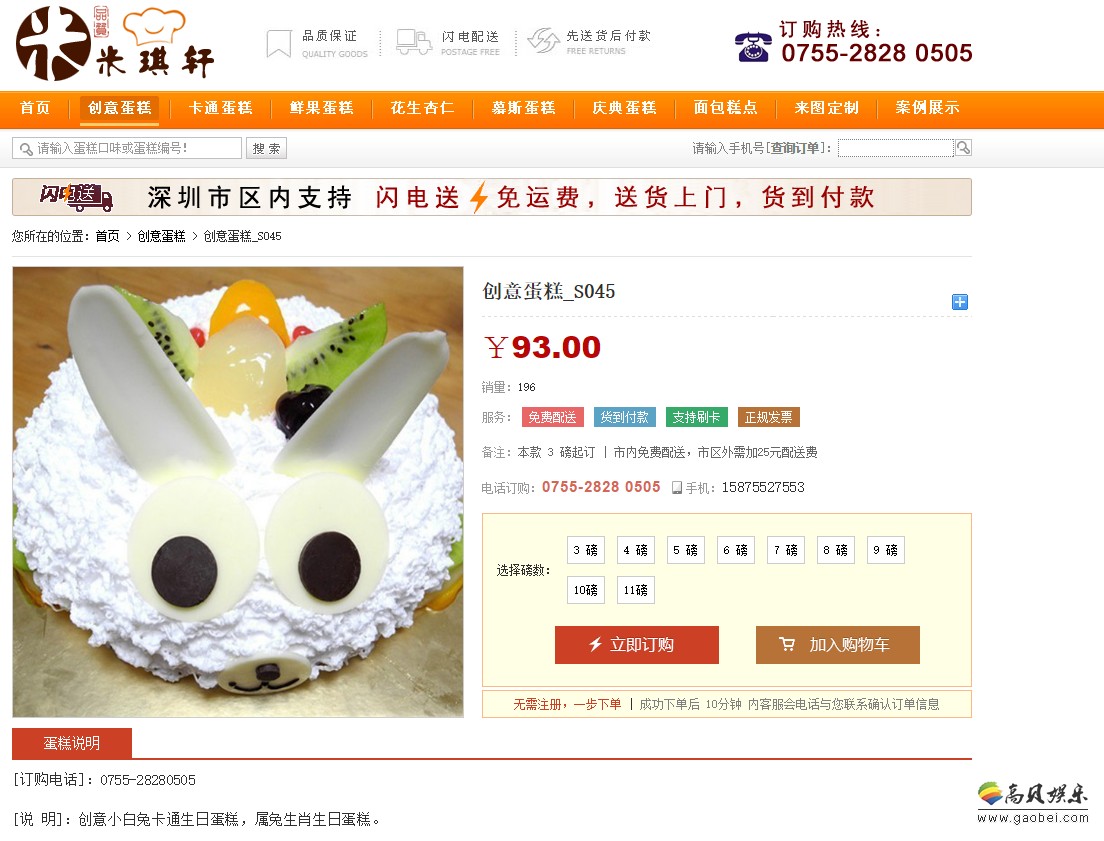Click the 米琪轩 logo
1104x841 pixels.
pos(115,44)
